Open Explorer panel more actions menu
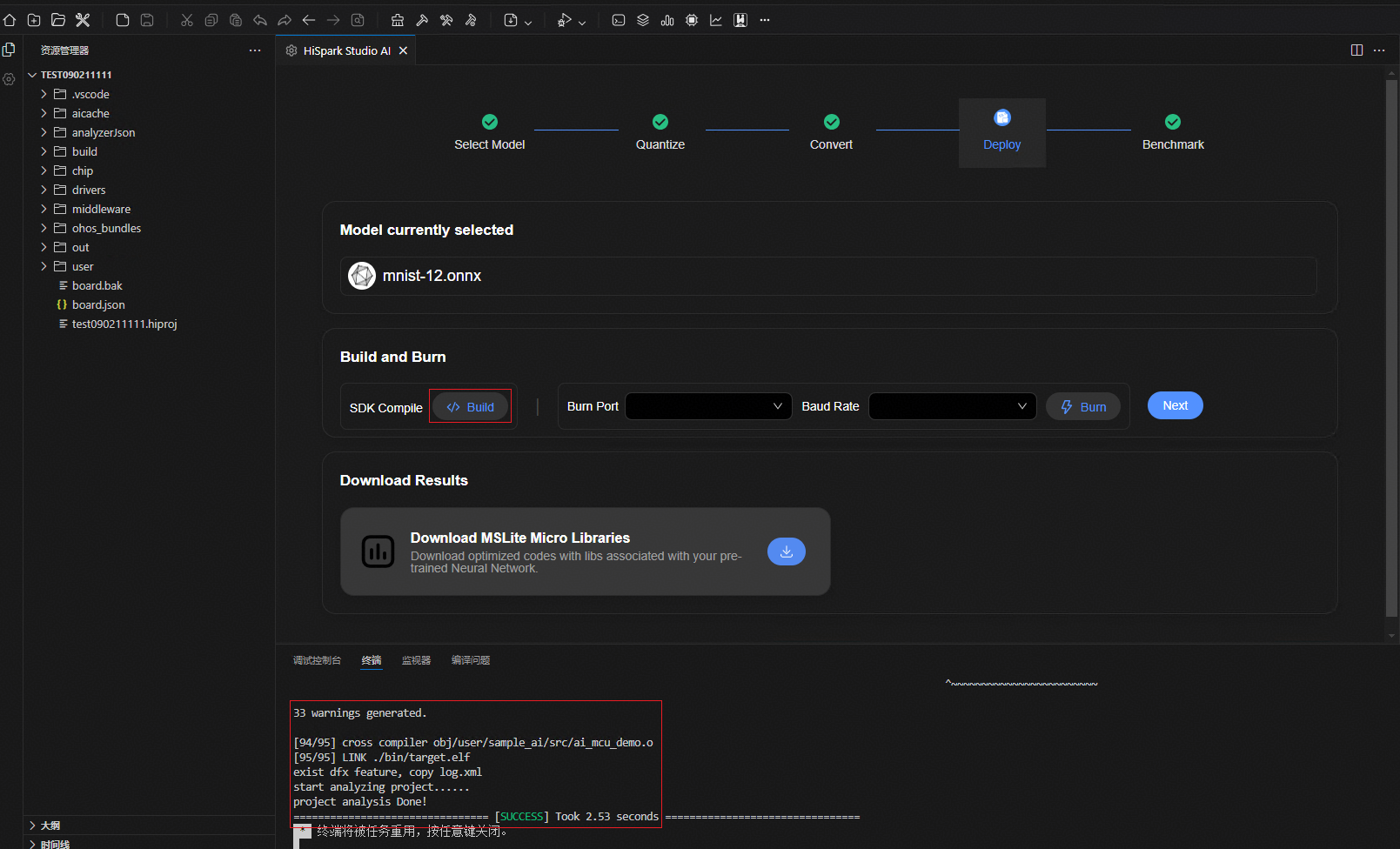 [x=255, y=50]
